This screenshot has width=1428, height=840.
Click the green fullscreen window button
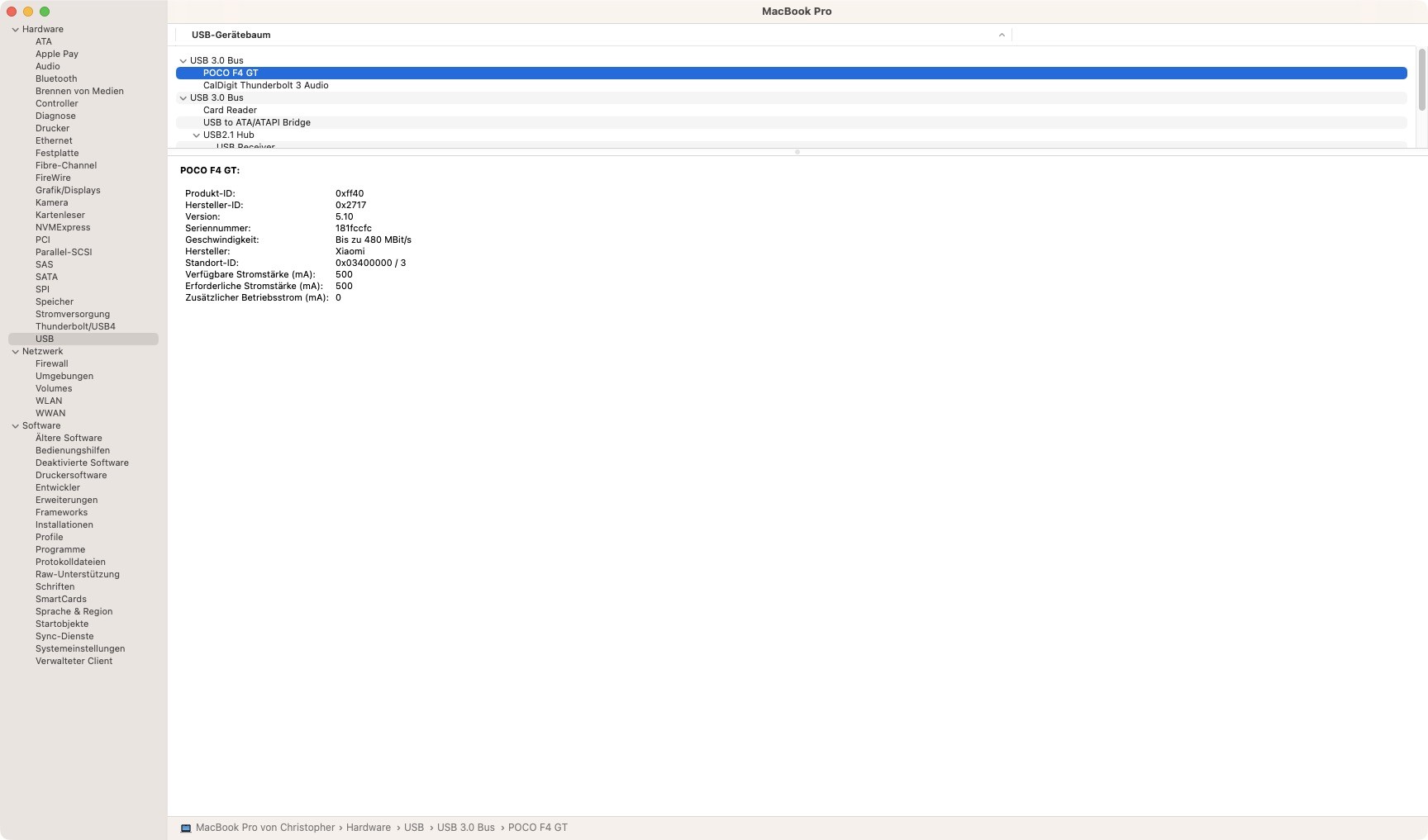pyautogui.click(x=45, y=12)
